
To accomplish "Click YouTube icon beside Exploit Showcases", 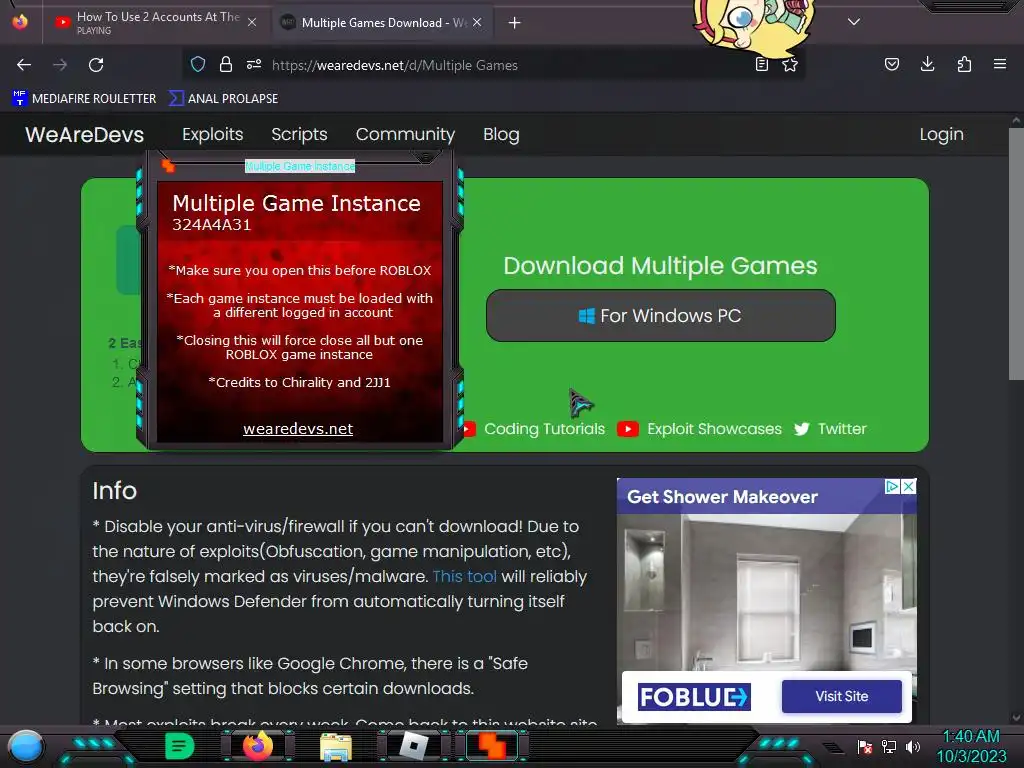I will (628, 429).
